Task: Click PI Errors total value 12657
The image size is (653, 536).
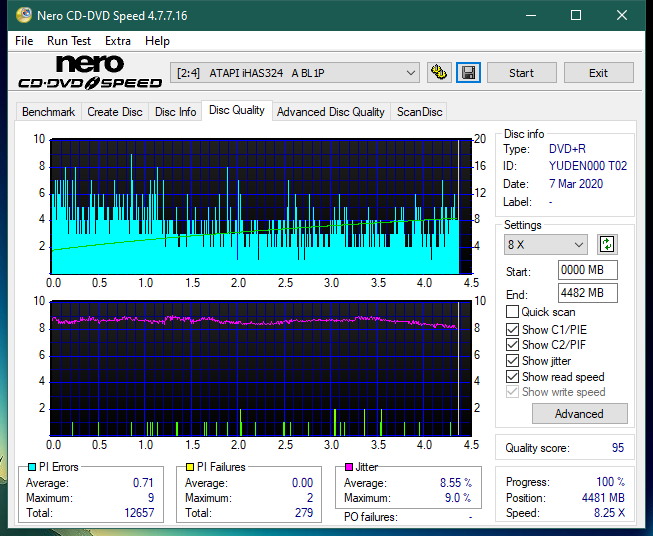Action: 139,513
